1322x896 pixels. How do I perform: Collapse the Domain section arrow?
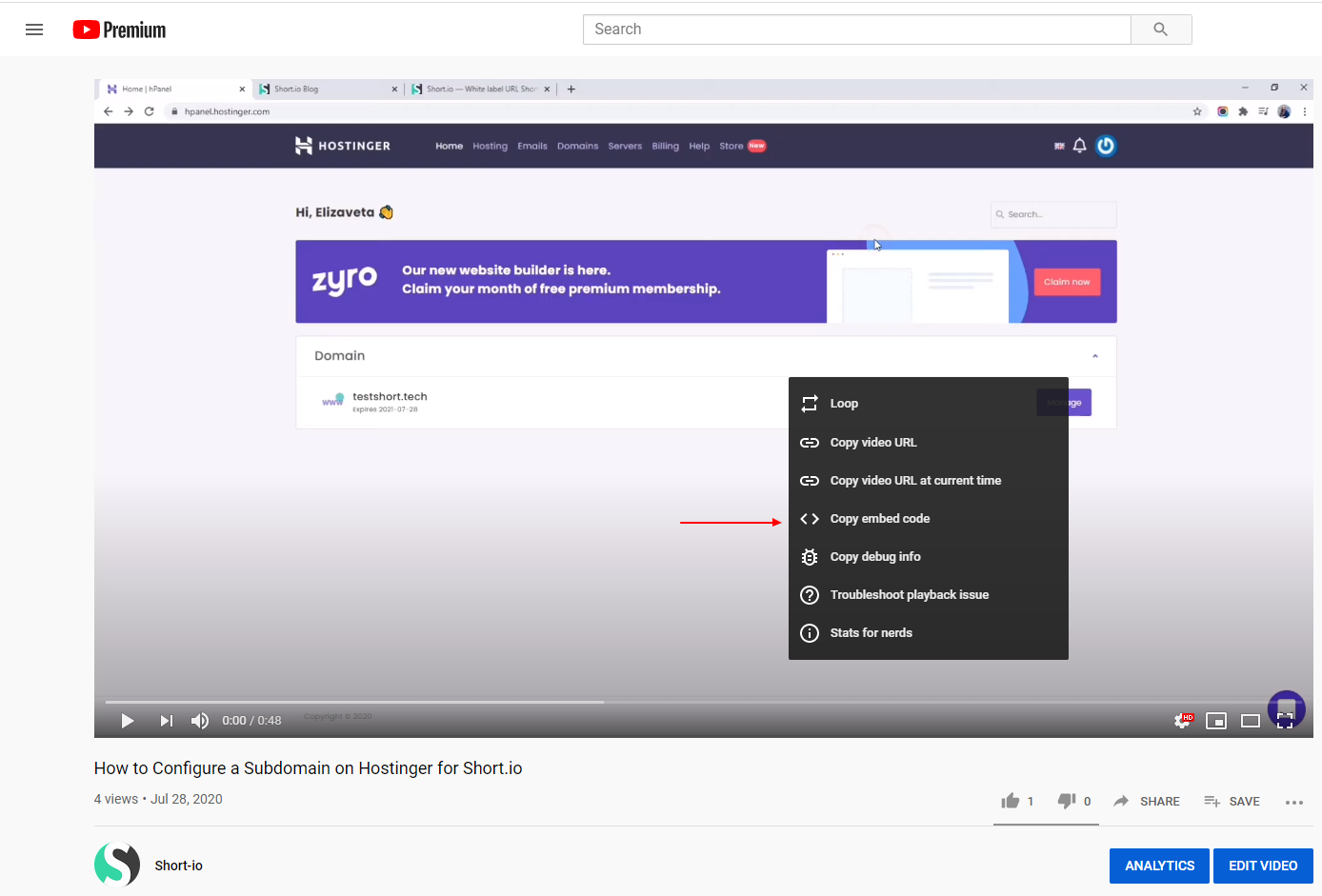[x=1095, y=356]
